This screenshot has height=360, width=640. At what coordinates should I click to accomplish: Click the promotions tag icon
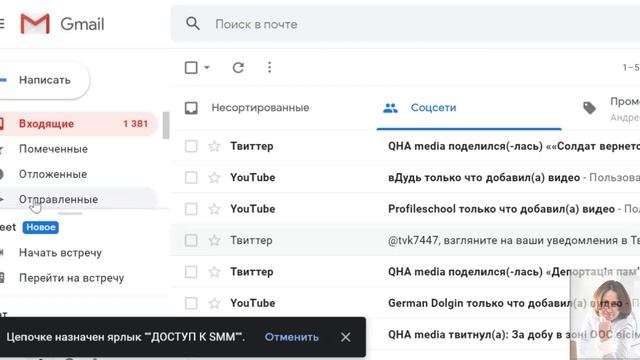pos(589,108)
